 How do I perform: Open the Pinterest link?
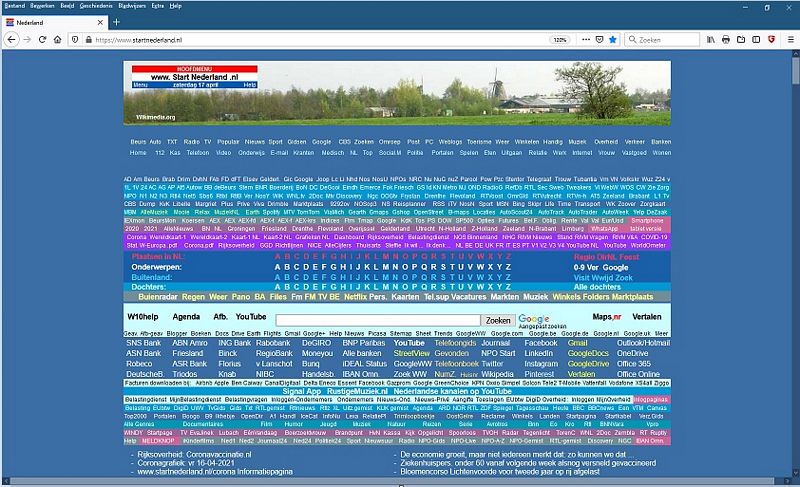point(539,374)
